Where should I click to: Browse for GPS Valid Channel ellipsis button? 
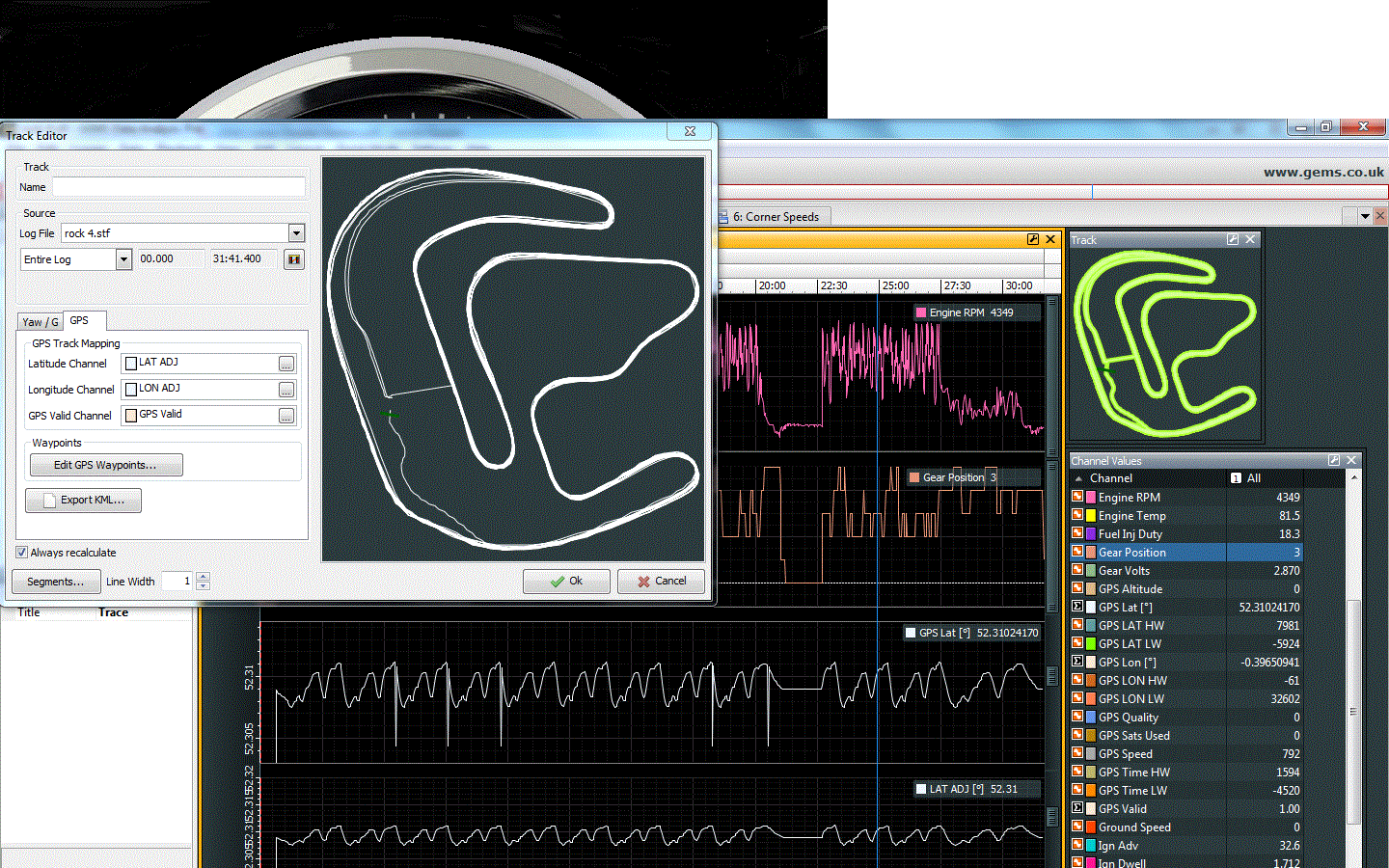coord(286,416)
